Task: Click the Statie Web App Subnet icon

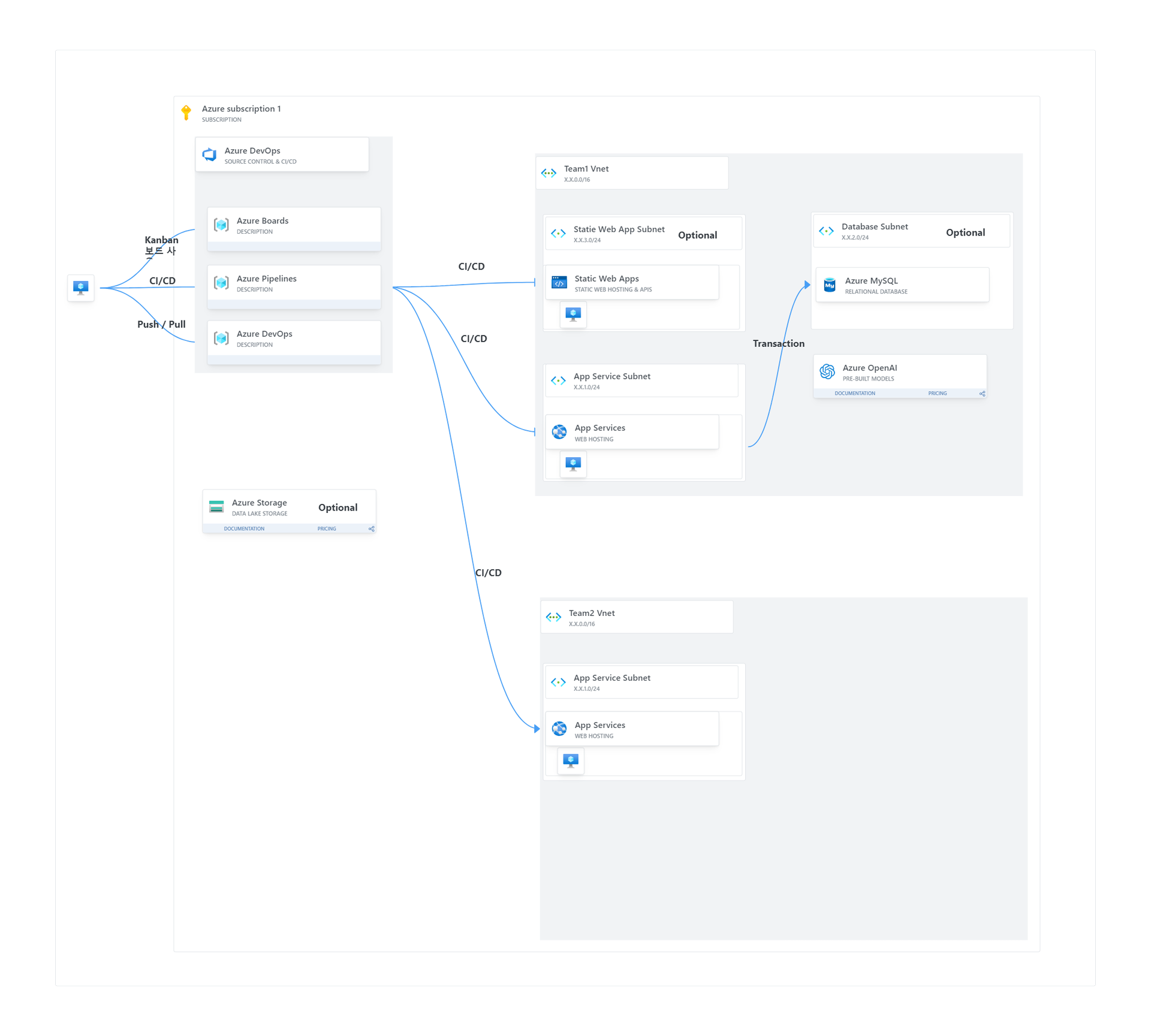Action: pyautogui.click(x=559, y=234)
